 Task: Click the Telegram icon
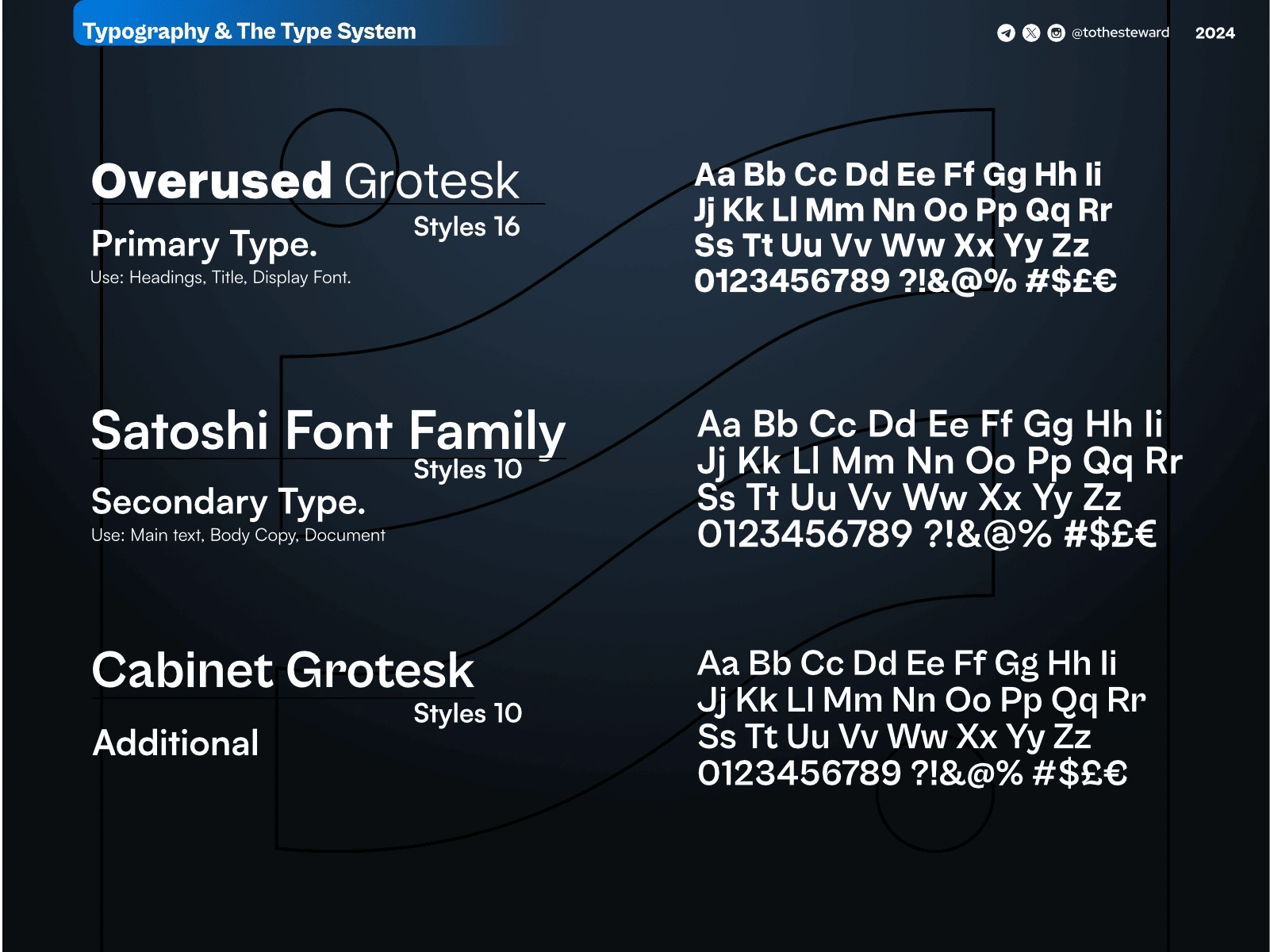1006,33
